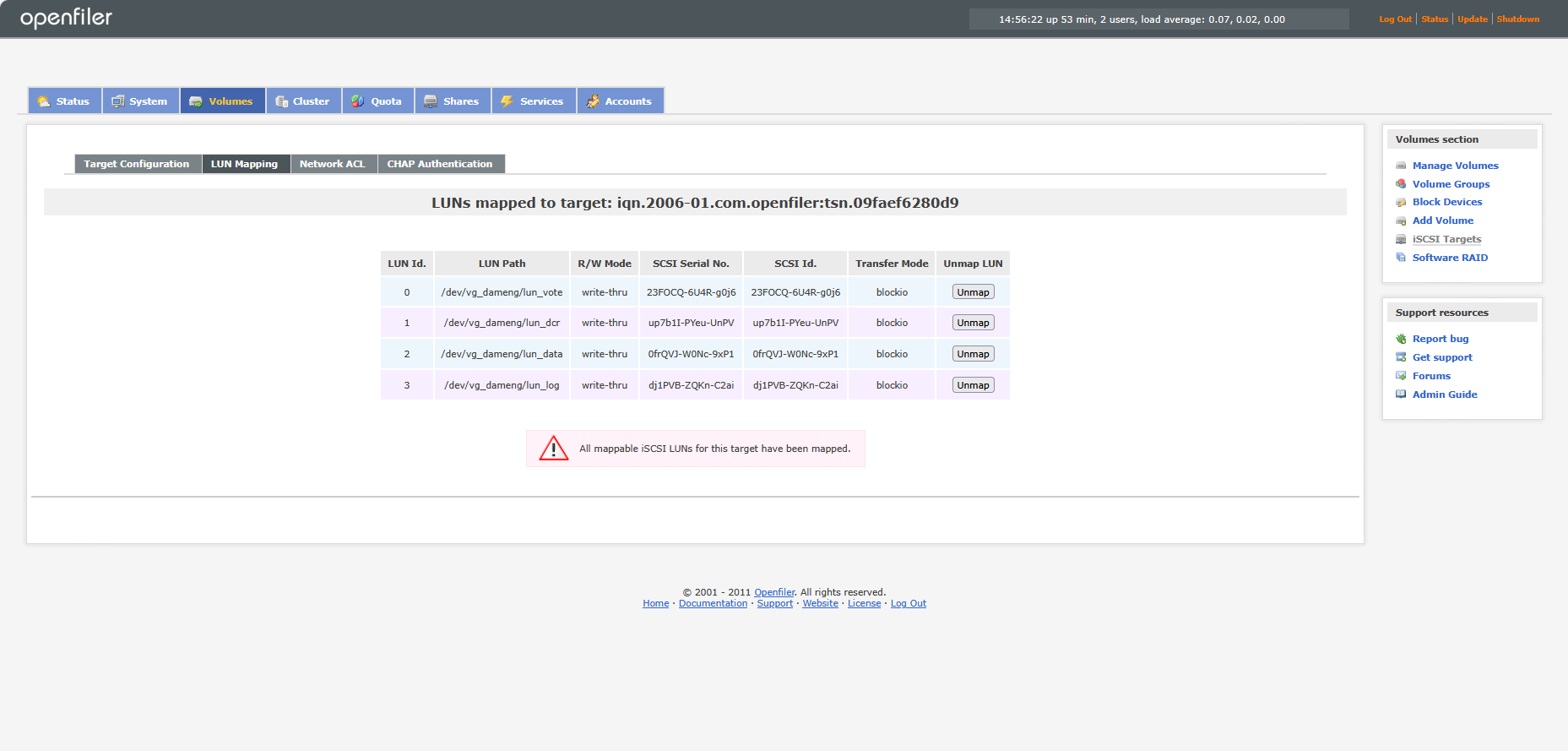The image size is (1568, 751).
Task: Click the /dev/vg_dameng/lun_data path cell
Action: 502,354
